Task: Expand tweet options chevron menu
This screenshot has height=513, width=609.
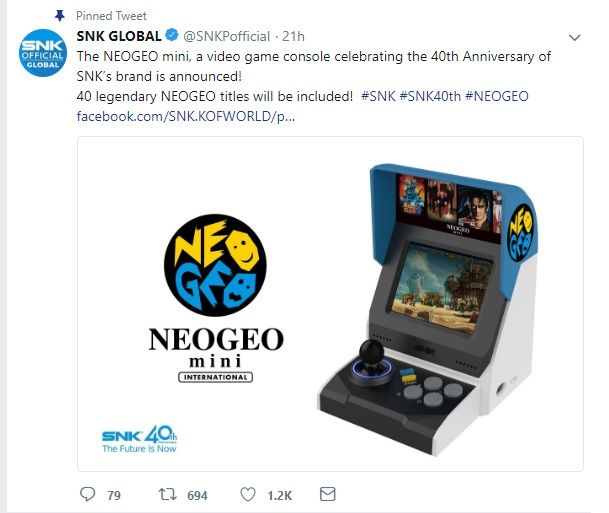Action: 574,37
